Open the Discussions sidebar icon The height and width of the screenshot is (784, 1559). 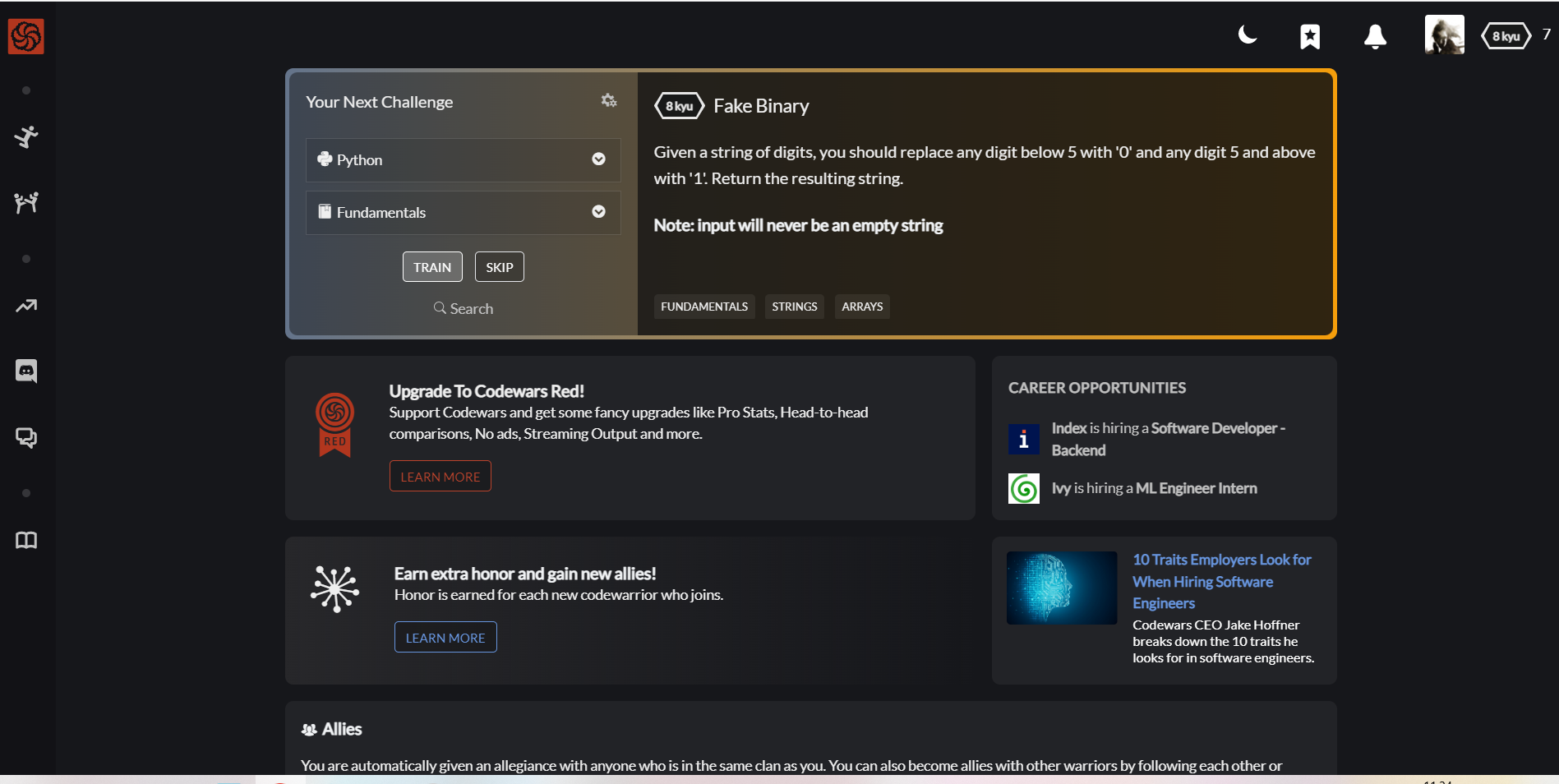(26, 437)
